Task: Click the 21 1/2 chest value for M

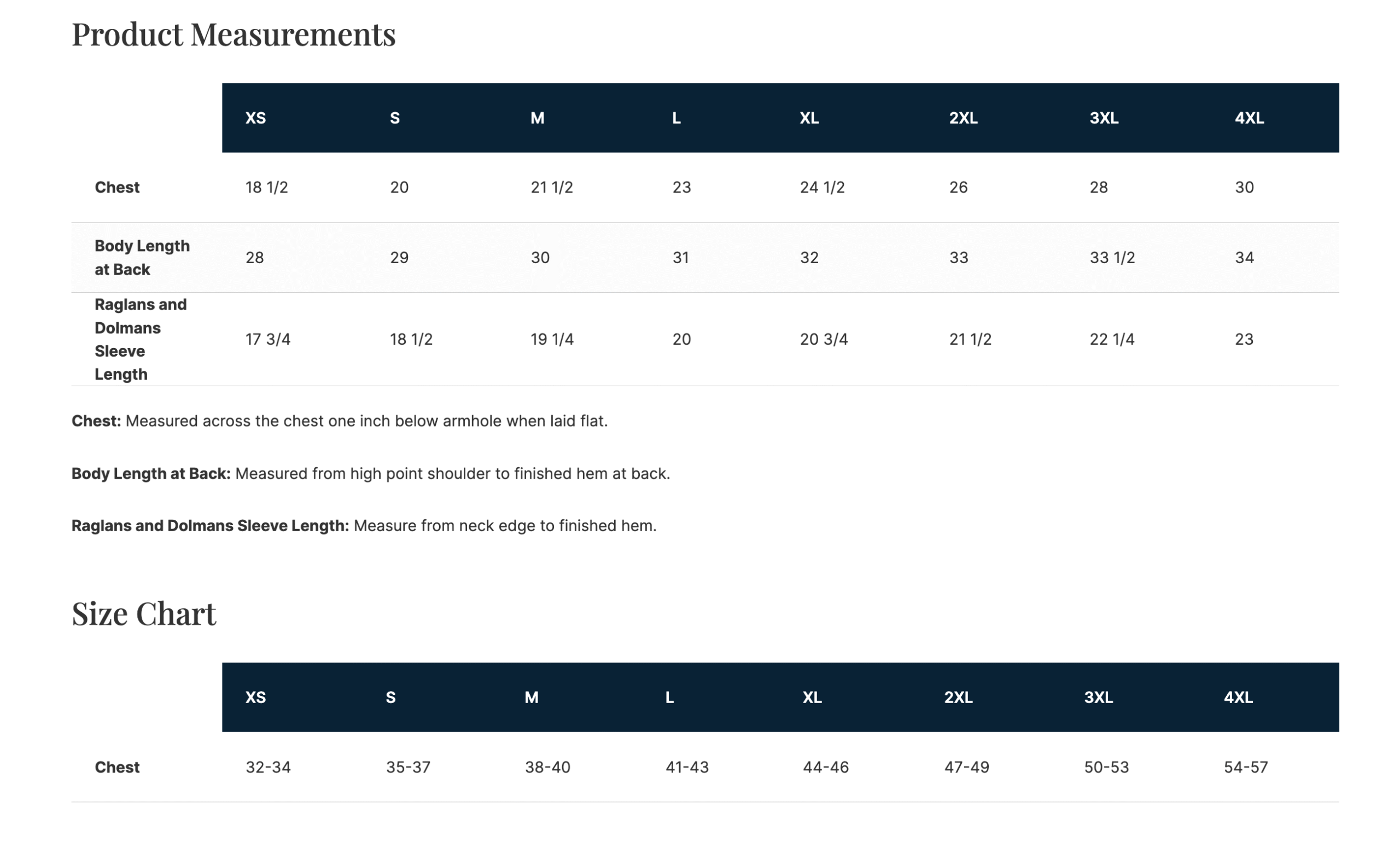Action: coord(551,187)
